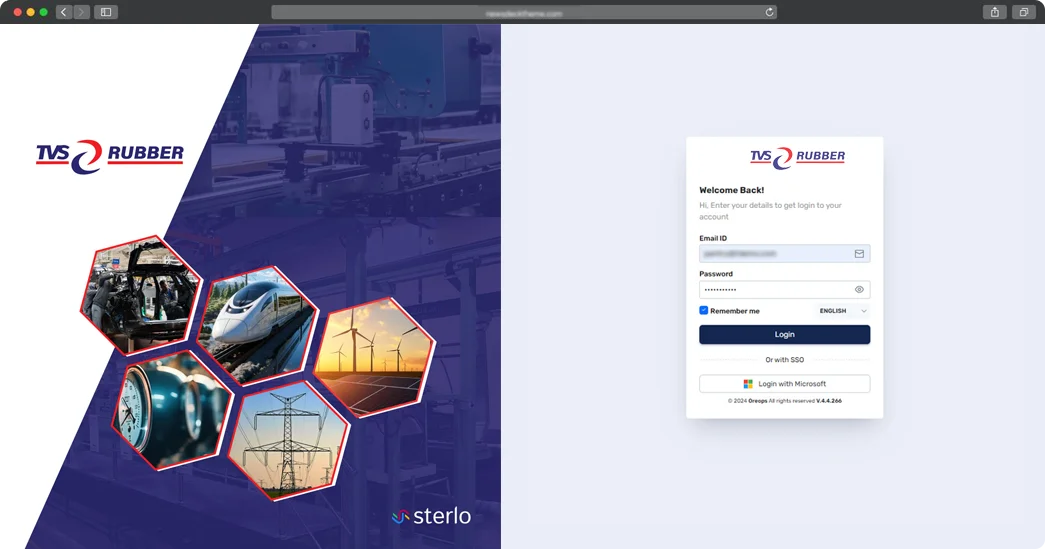
Task: Click the Sterlo logo at bottom
Action: click(431, 517)
